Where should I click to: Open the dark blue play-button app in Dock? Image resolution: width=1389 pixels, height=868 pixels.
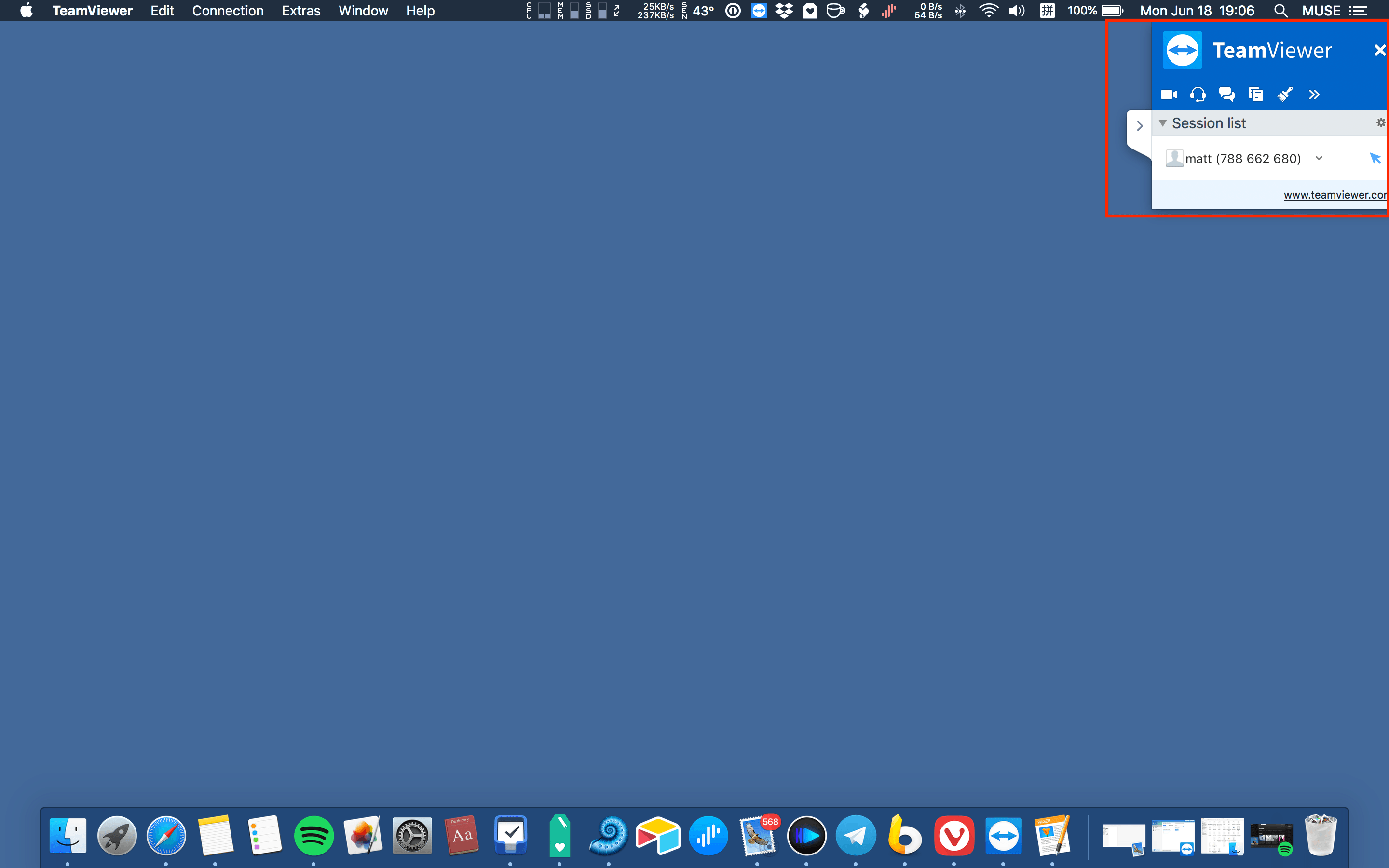click(806, 835)
